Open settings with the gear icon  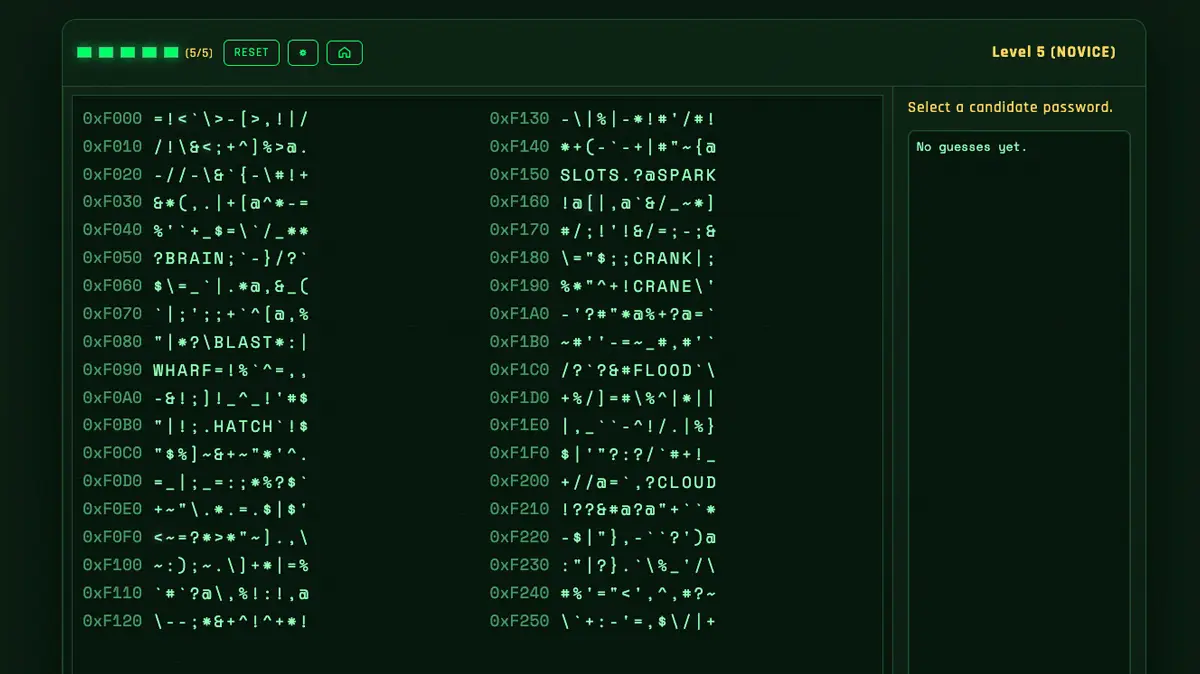(x=303, y=53)
